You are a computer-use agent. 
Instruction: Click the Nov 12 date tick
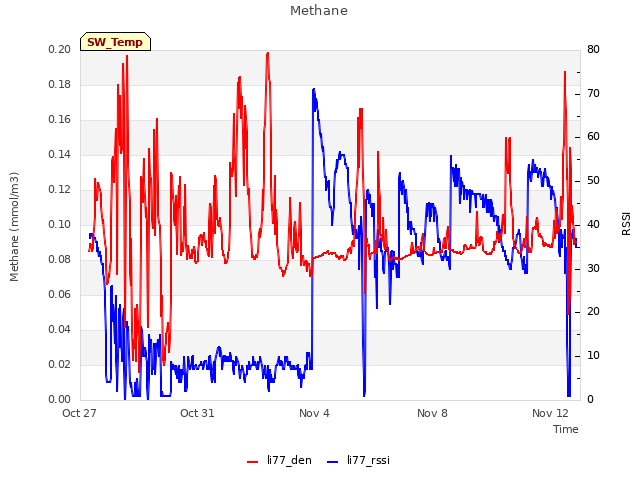click(x=550, y=413)
